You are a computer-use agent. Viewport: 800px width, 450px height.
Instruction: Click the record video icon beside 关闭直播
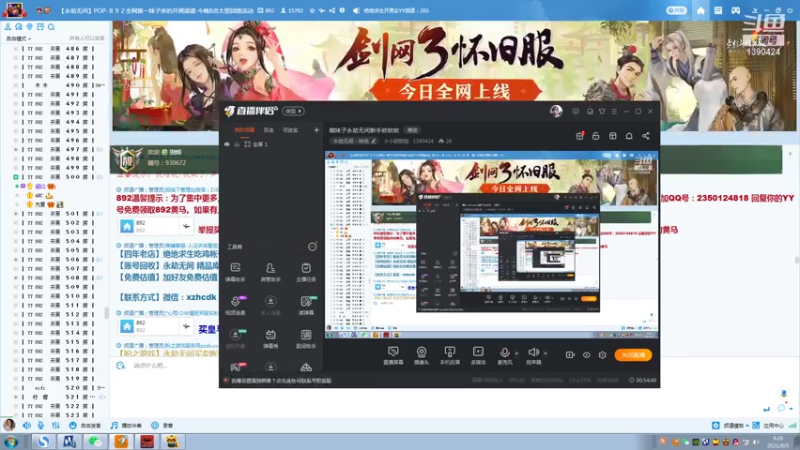click(570, 355)
